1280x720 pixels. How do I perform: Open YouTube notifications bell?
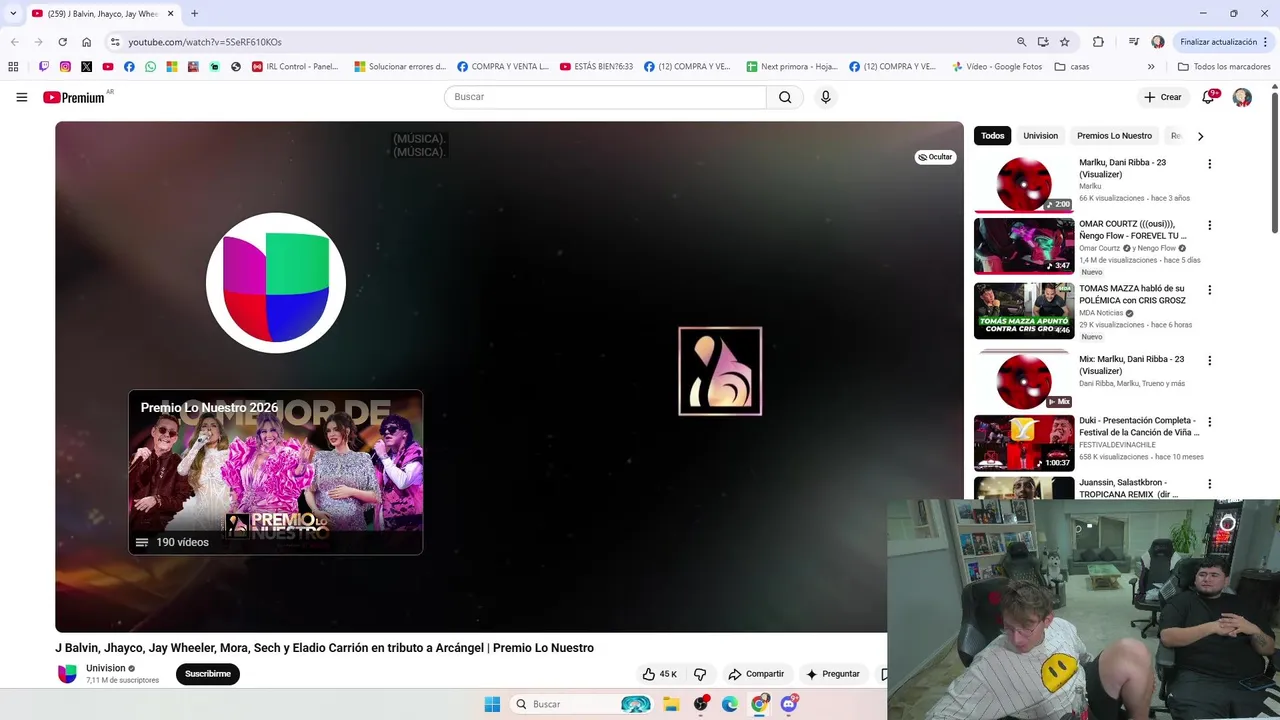[x=1208, y=97]
